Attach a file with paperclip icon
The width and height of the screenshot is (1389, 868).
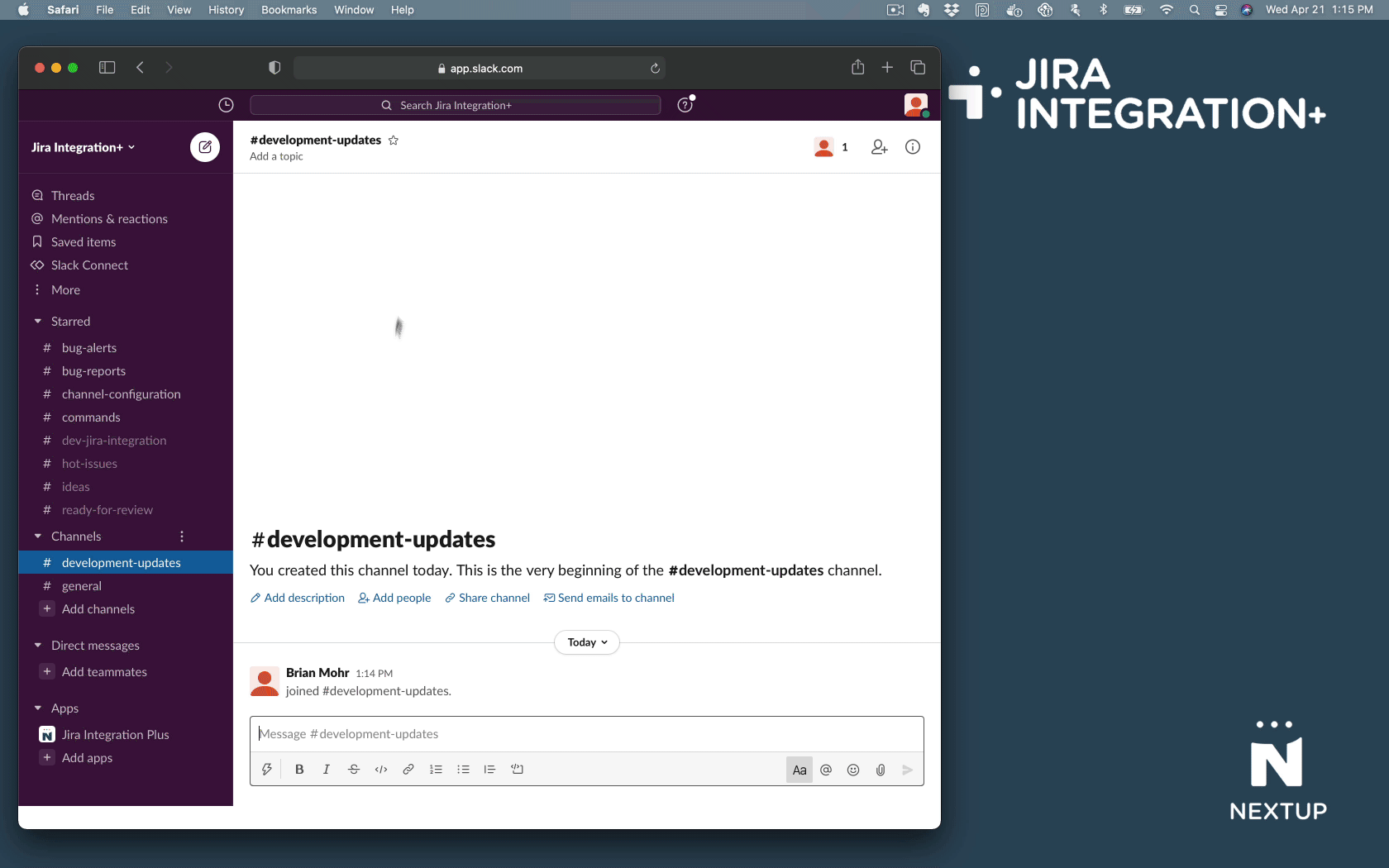[x=881, y=770]
